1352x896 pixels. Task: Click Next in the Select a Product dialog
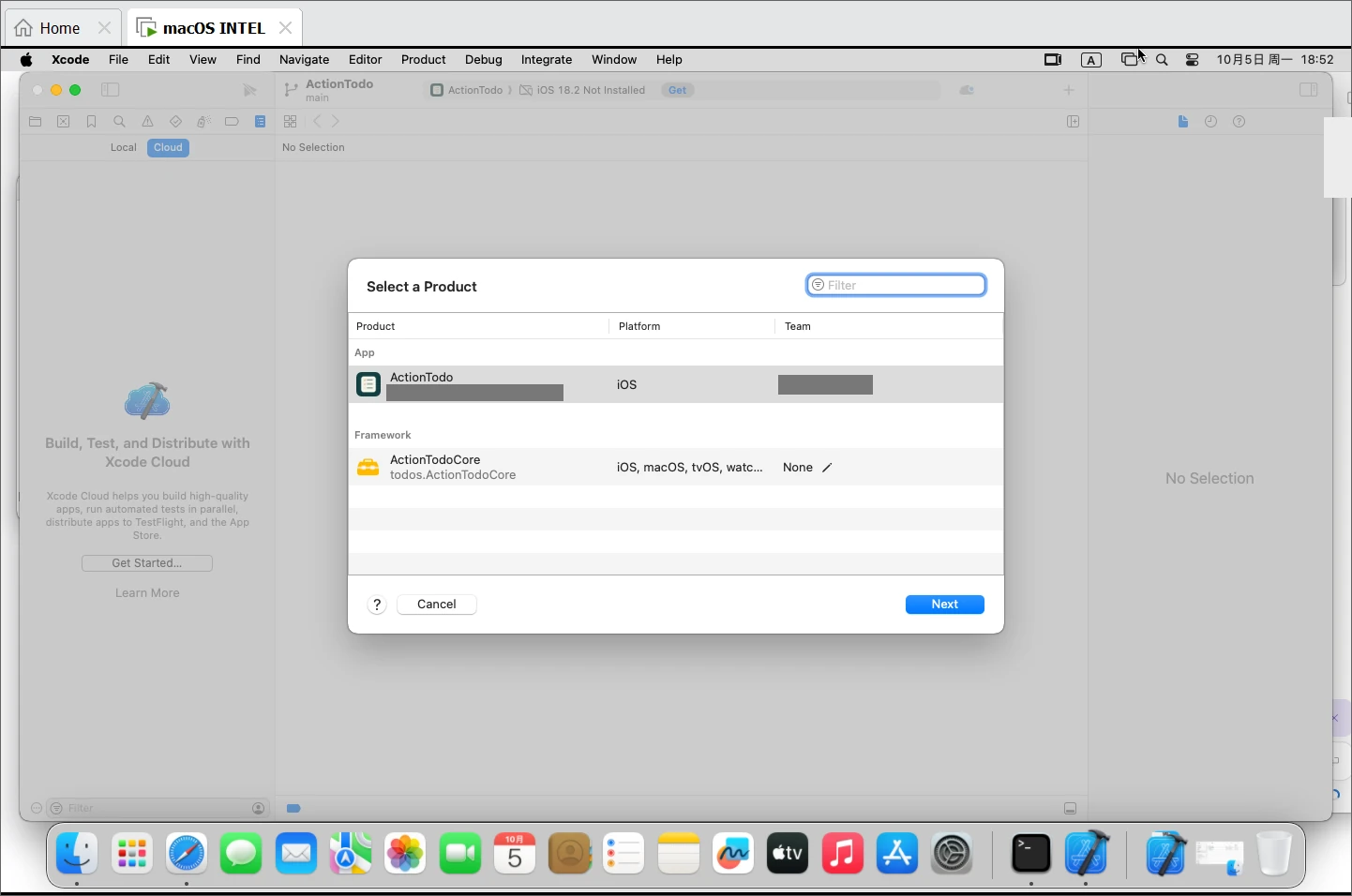(945, 605)
